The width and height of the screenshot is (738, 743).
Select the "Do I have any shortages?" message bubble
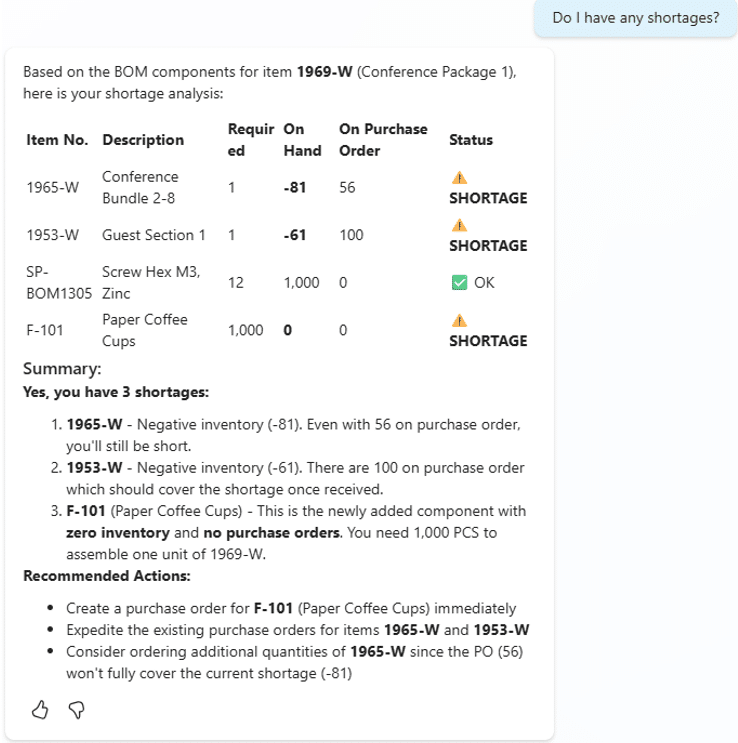(635, 18)
